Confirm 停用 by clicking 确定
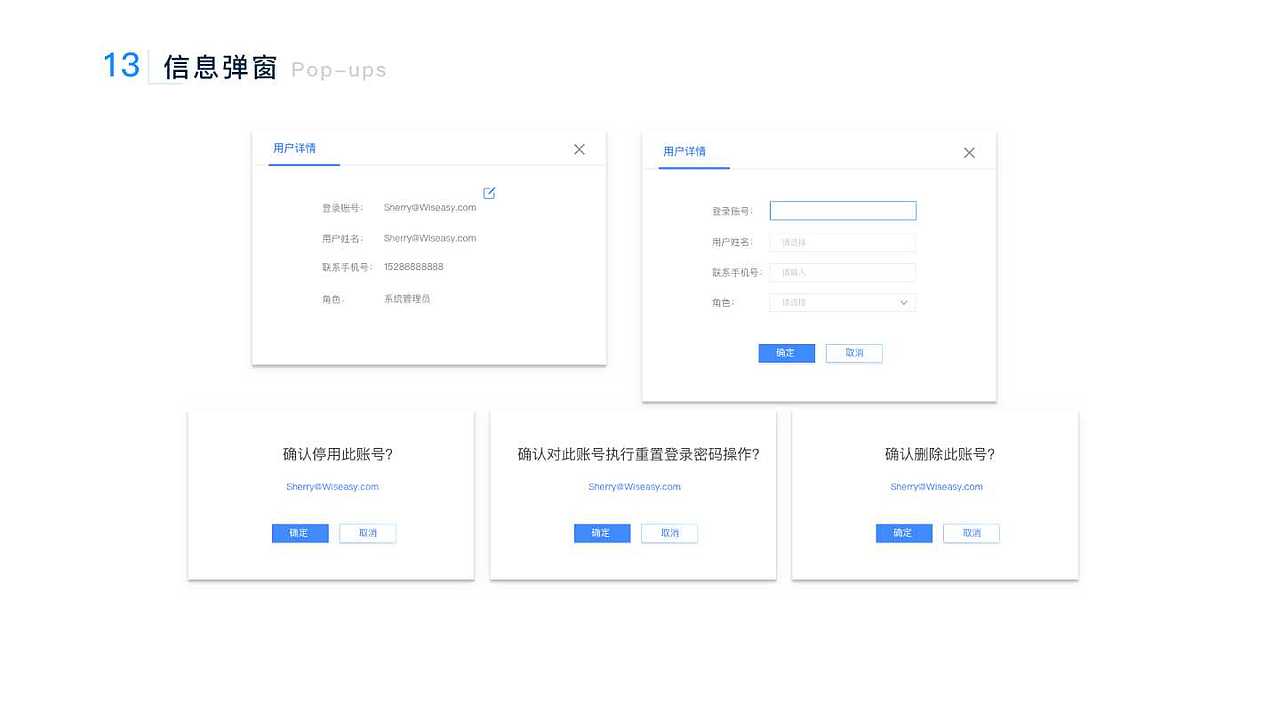 coord(299,533)
